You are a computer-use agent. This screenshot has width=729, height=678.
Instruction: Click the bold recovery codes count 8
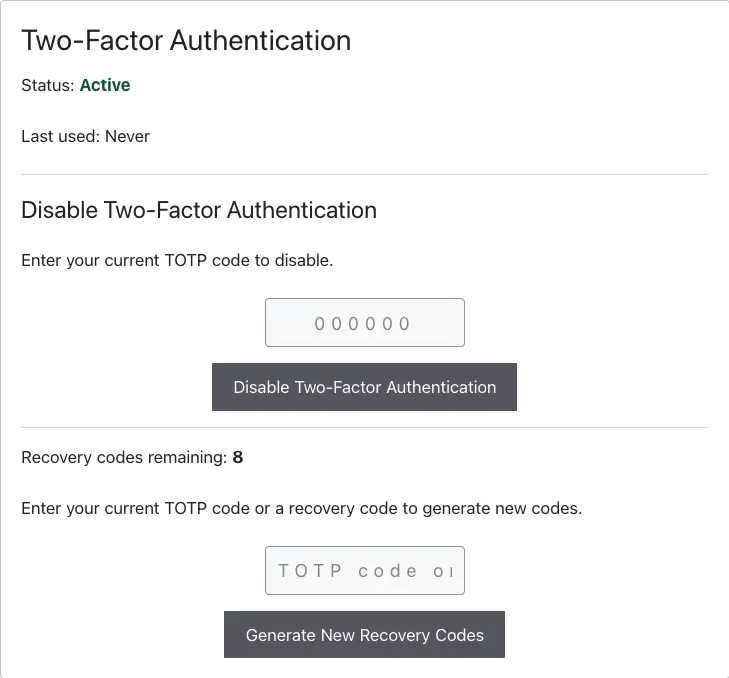(238, 457)
